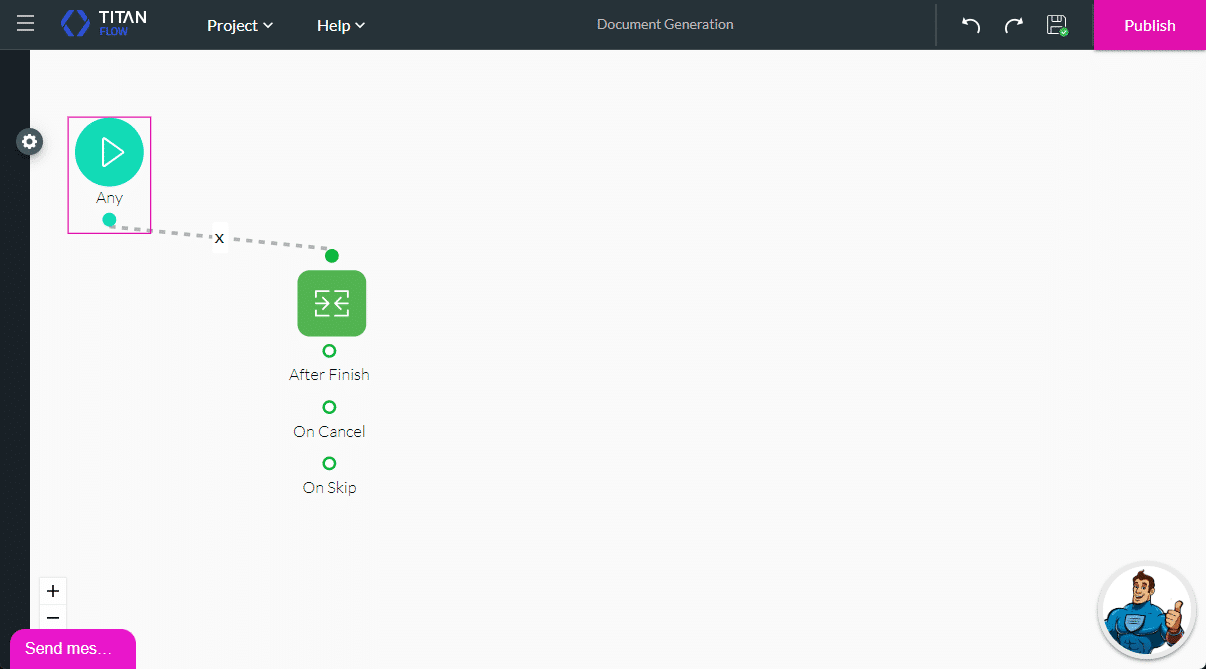
Task: Click the After Finish connection point
Action: point(329,351)
